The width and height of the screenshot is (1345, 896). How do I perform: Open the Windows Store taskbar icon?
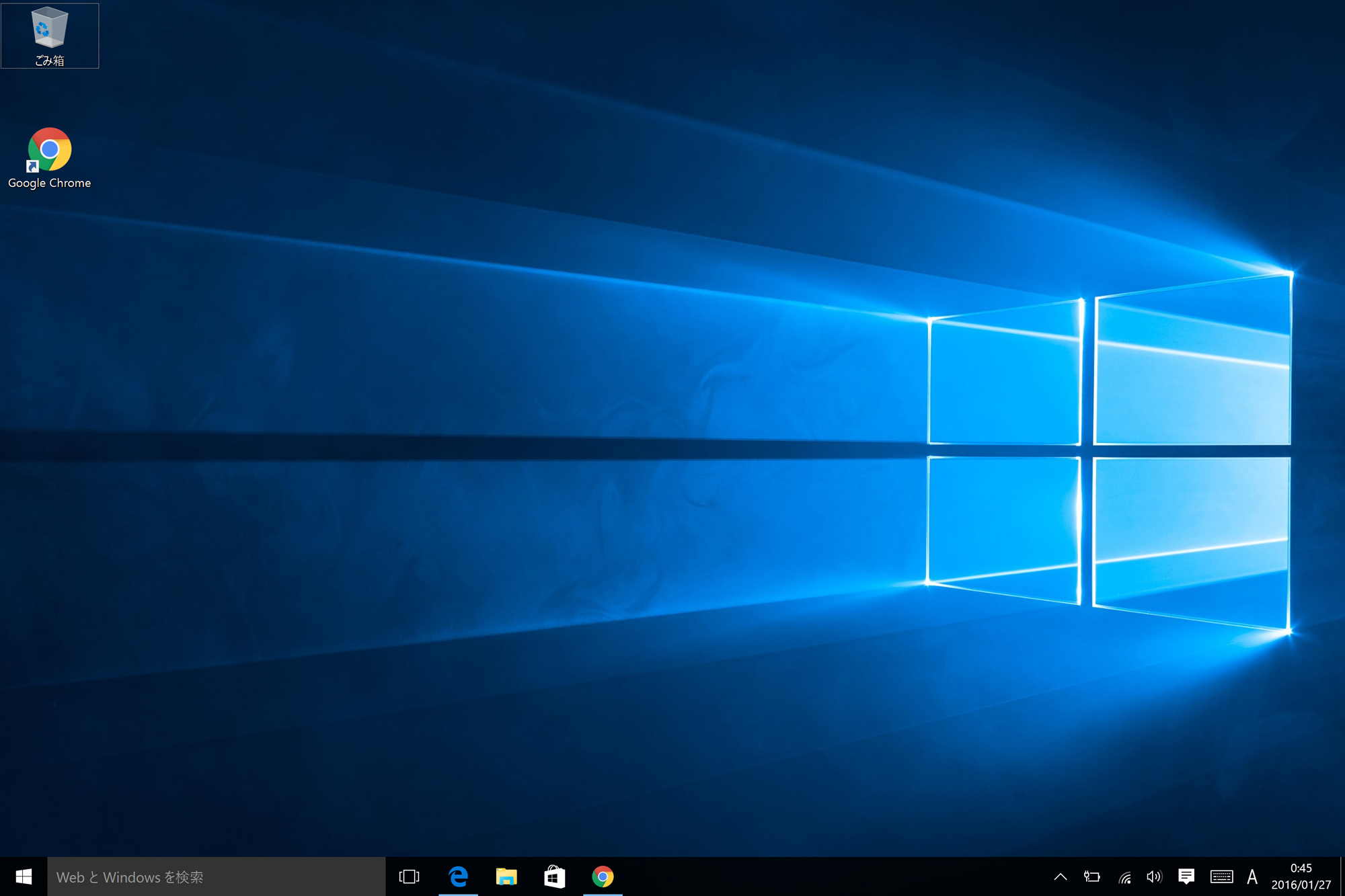pyautogui.click(x=555, y=877)
